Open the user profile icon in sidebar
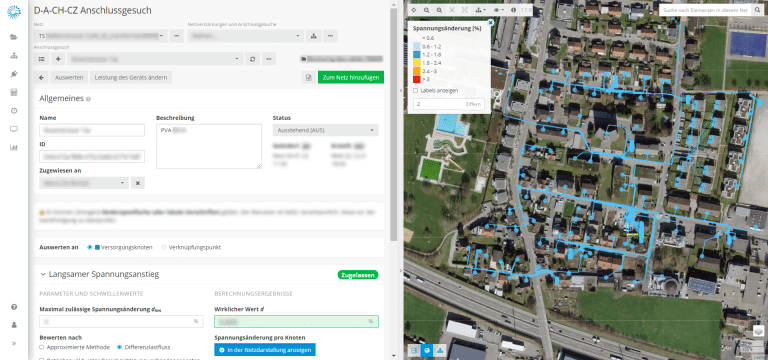This screenshot has width=768, height=360. pyautogui.click(x=14, y=325)
